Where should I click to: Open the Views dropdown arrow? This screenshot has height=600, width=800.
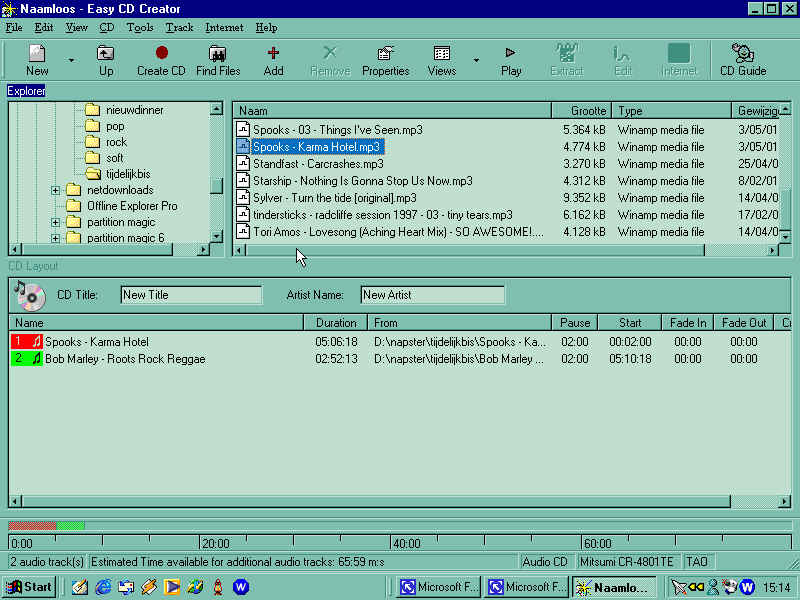[x=476, y=60]
